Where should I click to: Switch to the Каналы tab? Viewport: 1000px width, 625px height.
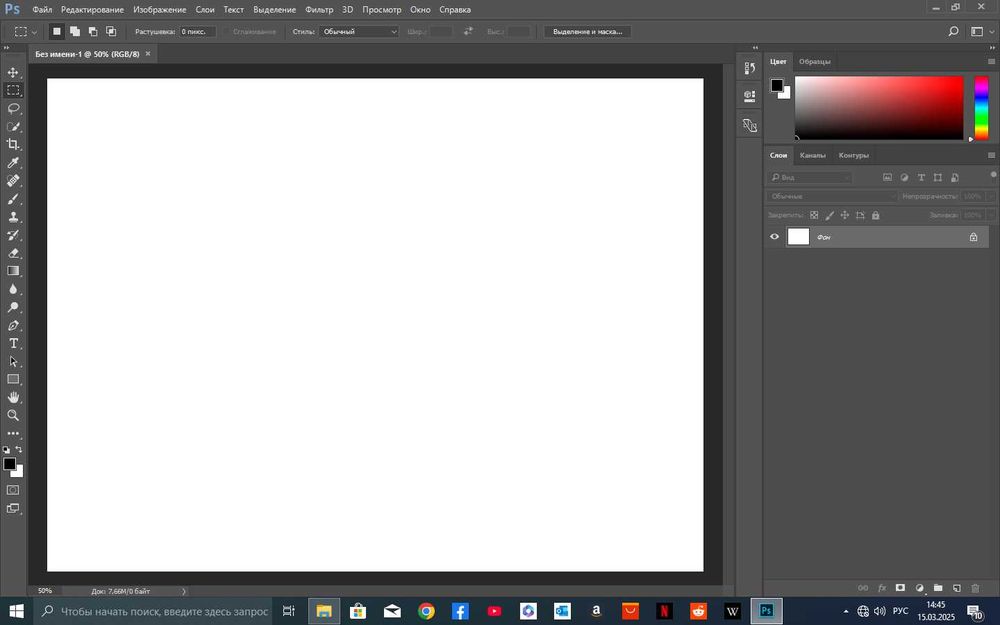pos(813,155)
